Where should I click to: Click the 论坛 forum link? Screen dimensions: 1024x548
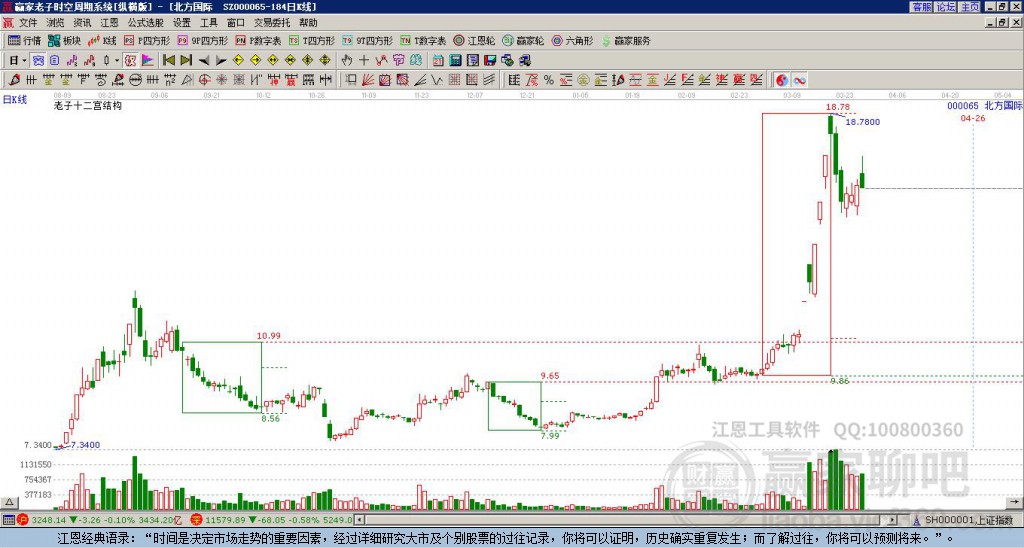point(946,7)
